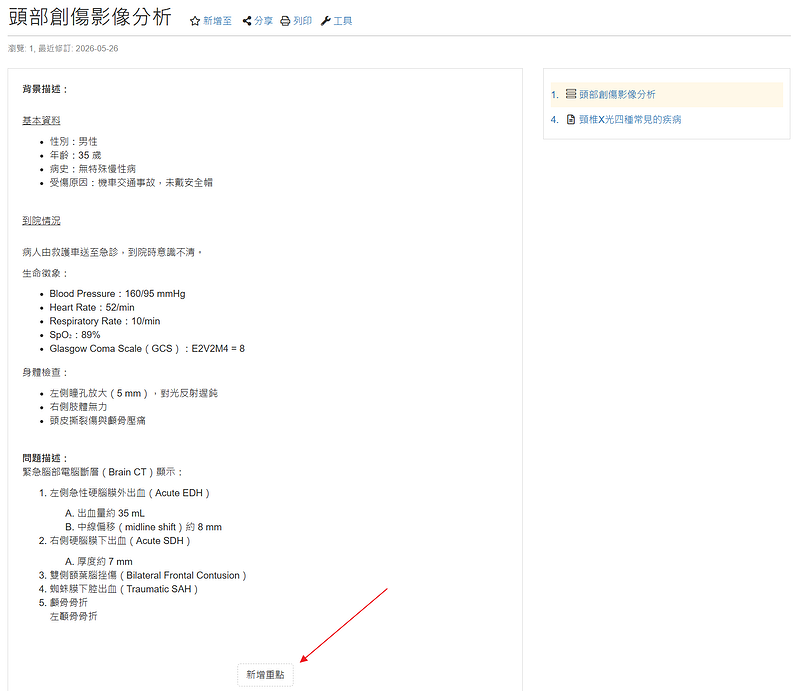Click the printer icon for 列印
The width and height of the screenshot is (800, 691).
pos(285,21)
